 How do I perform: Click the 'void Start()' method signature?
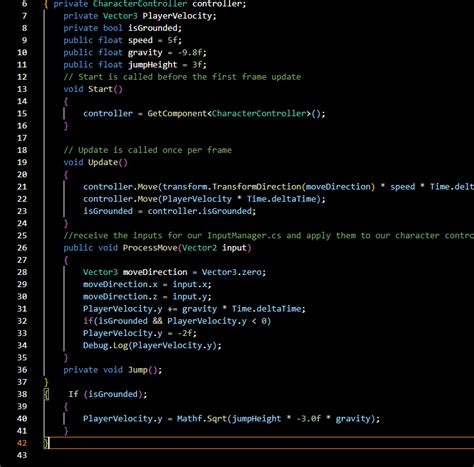93,89
